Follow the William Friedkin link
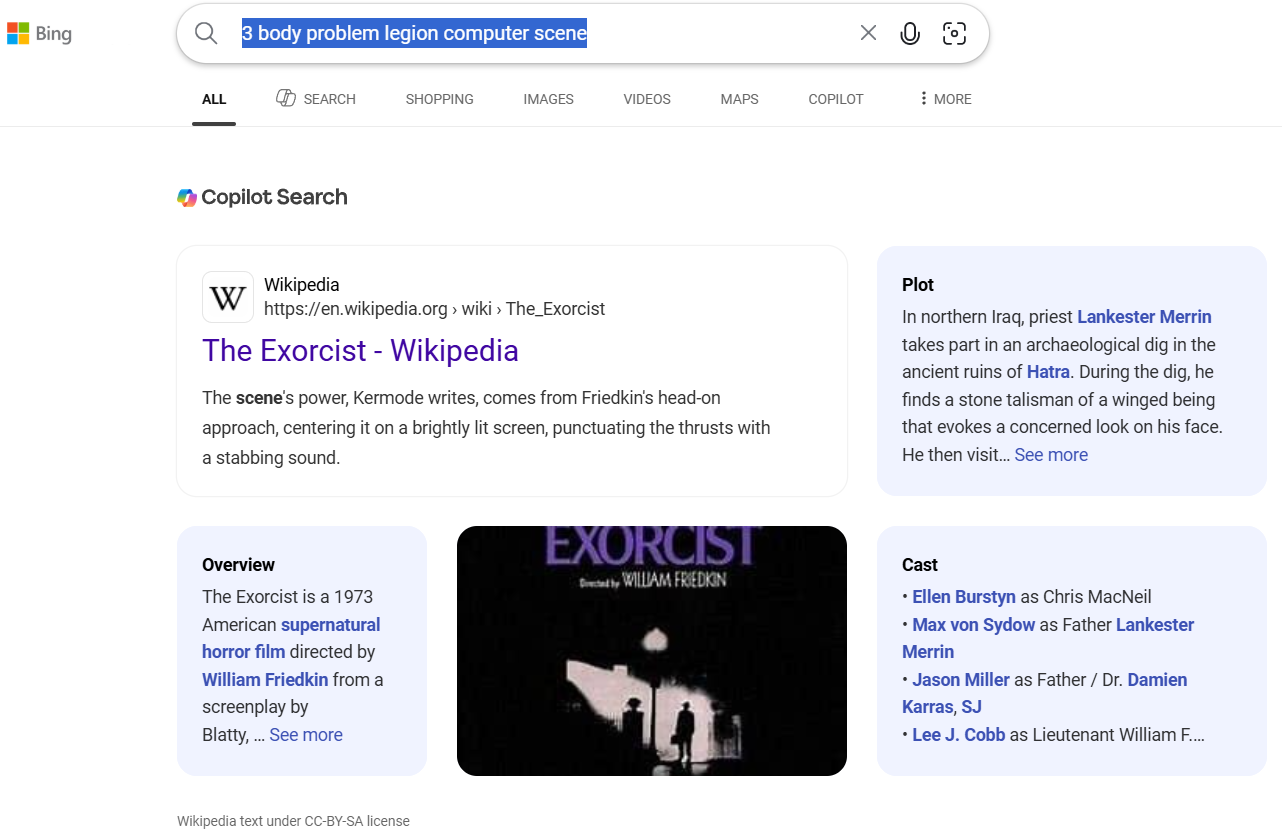Image resolution: width=1282 pixels, height=838 pixels. [x=265, y=680]
